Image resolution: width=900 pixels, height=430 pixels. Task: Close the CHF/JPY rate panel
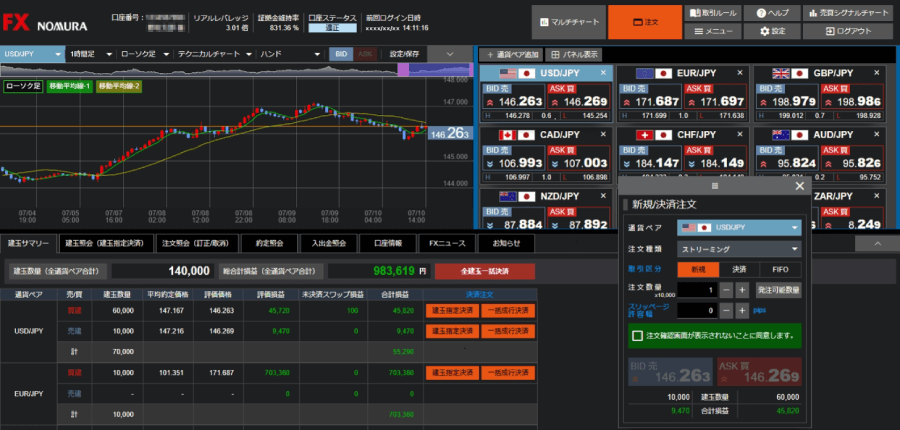(x=740, y=134)
